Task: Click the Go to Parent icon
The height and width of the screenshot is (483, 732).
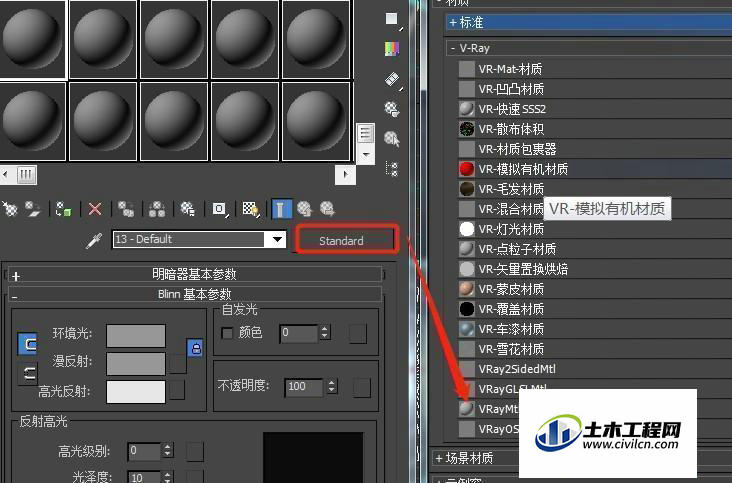Action: (x=305, y=209)
